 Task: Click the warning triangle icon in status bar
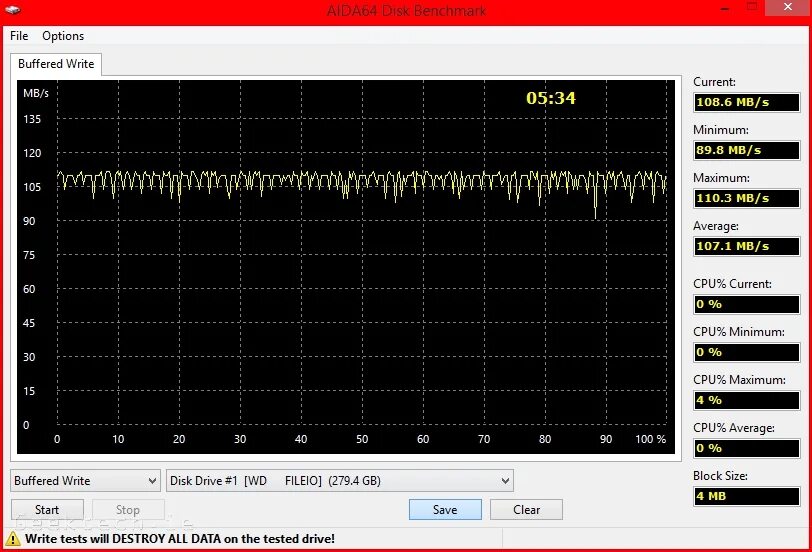coord(13,539)
